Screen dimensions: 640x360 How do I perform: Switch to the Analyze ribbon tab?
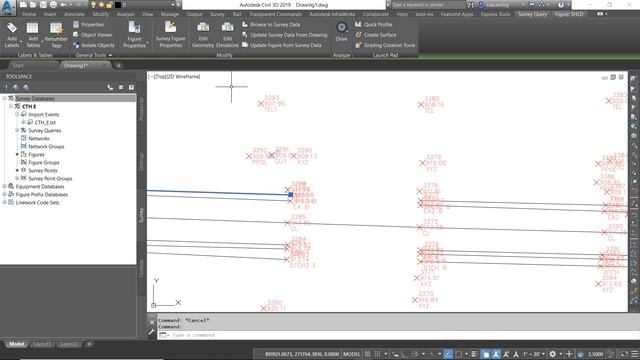click(x=125, y=14)
